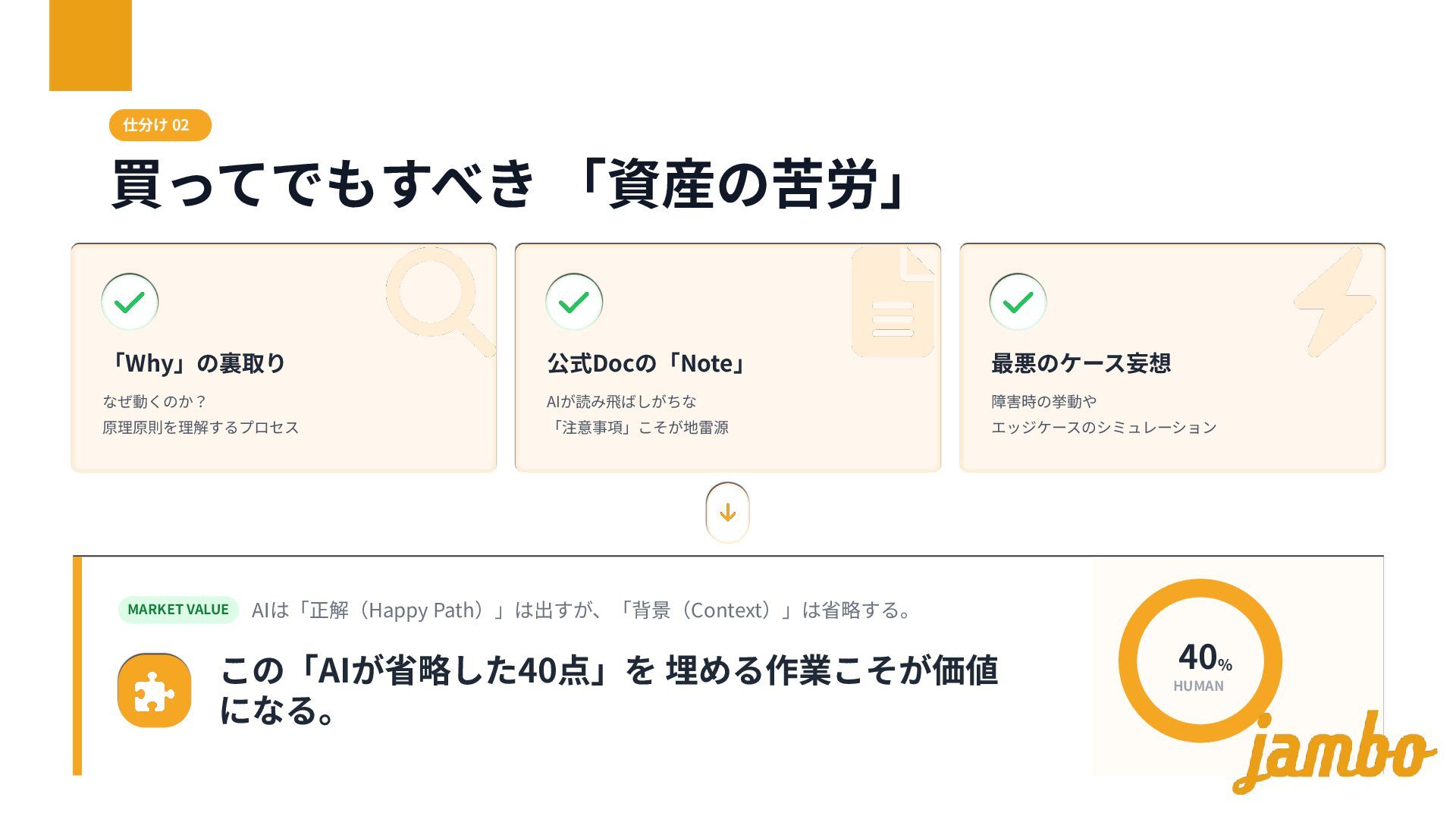Click the down arrow between the cards and summary
This screenshot has width=1456, height=819.
click(x=727, y=513)
